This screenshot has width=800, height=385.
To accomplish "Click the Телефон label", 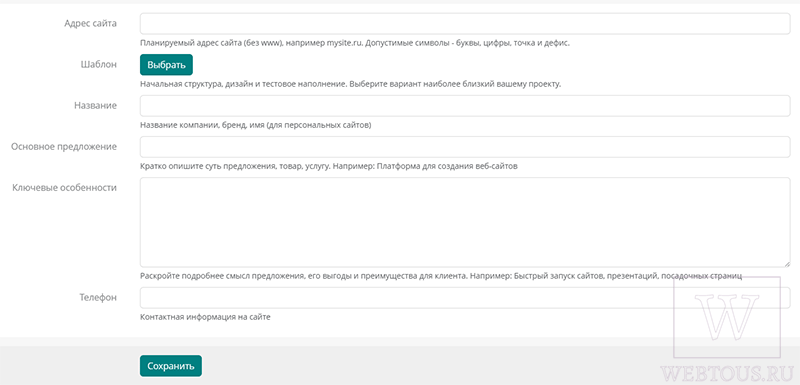I will 98,298.
